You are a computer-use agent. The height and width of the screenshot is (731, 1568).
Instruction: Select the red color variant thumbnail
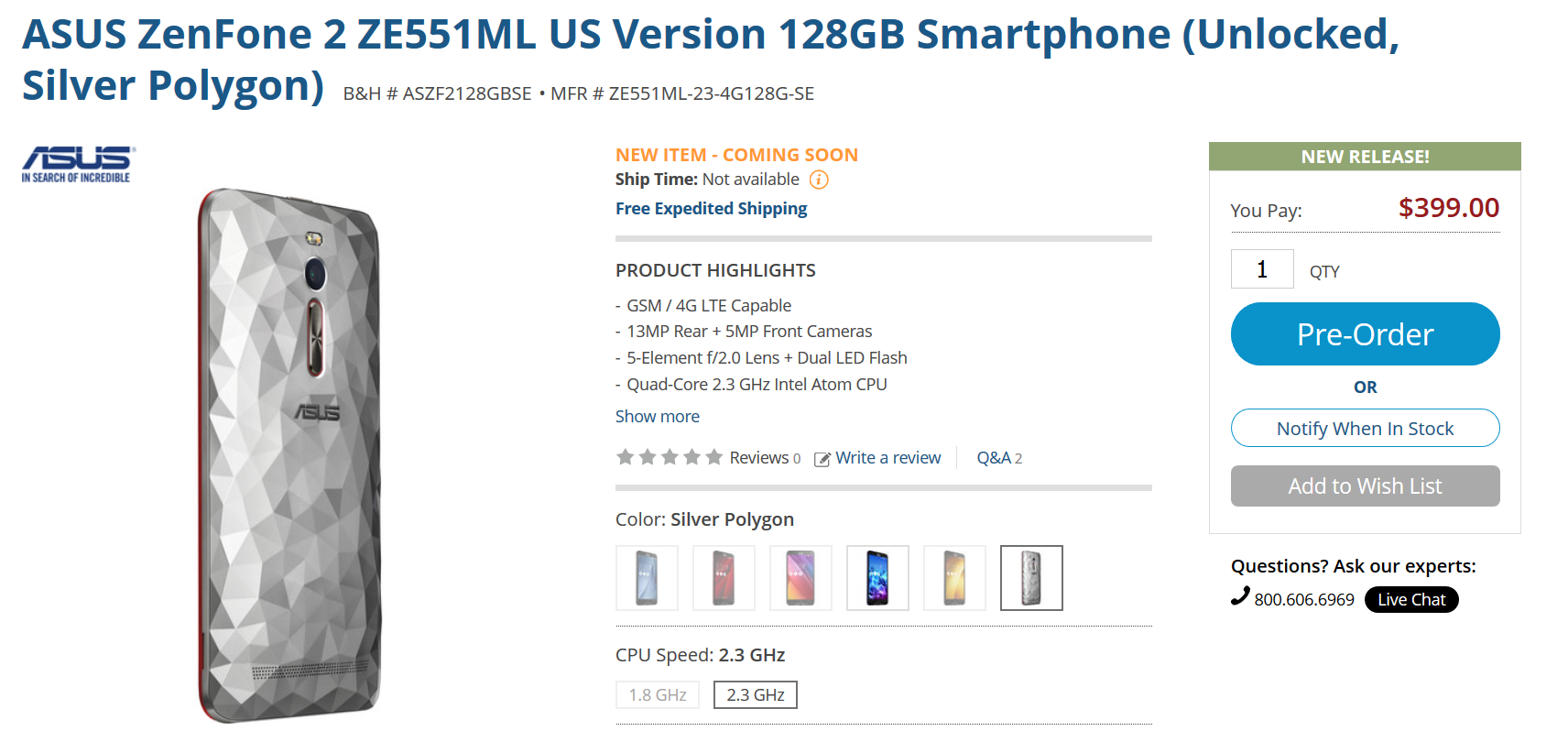click(723, 578)
